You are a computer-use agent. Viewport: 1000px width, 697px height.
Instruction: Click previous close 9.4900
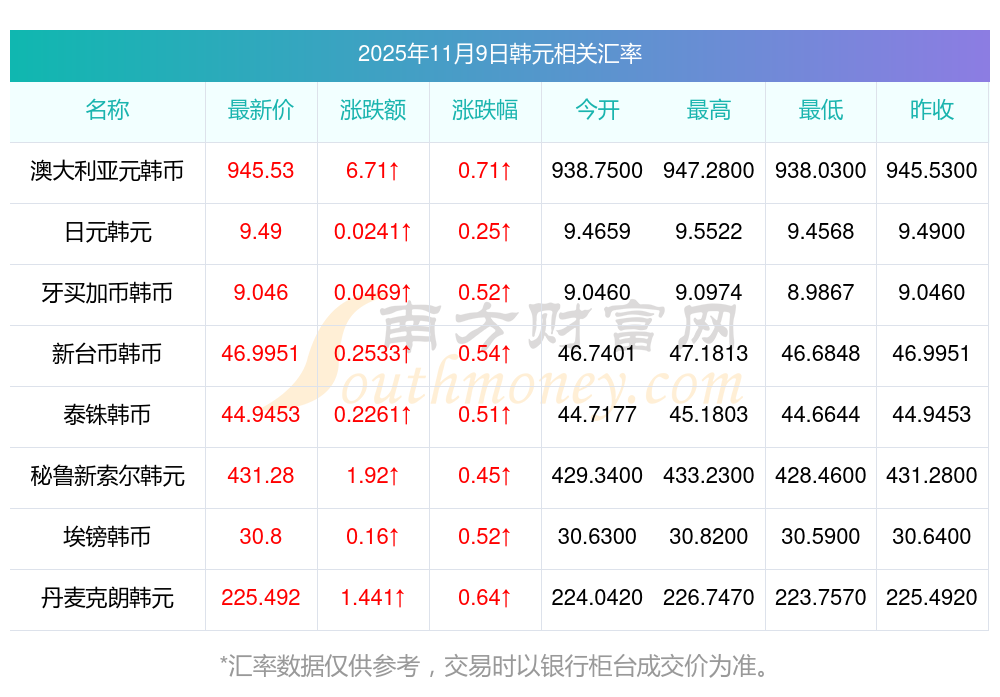point(932,231)
